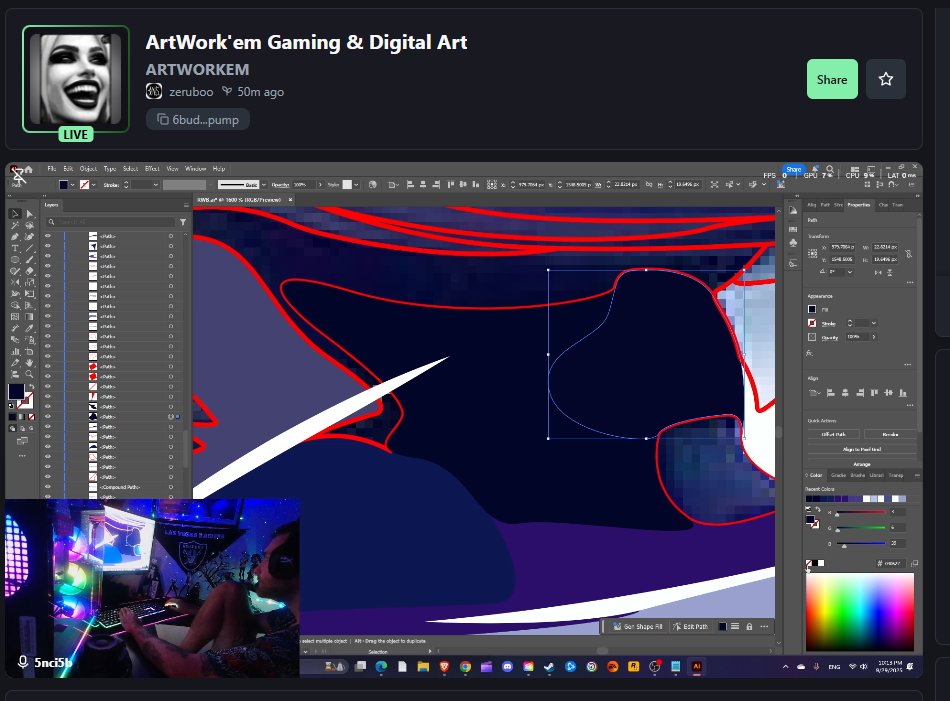Hide the topmost Path layer
The width and height of the screenshot is (950, 701).
(46, 236)
